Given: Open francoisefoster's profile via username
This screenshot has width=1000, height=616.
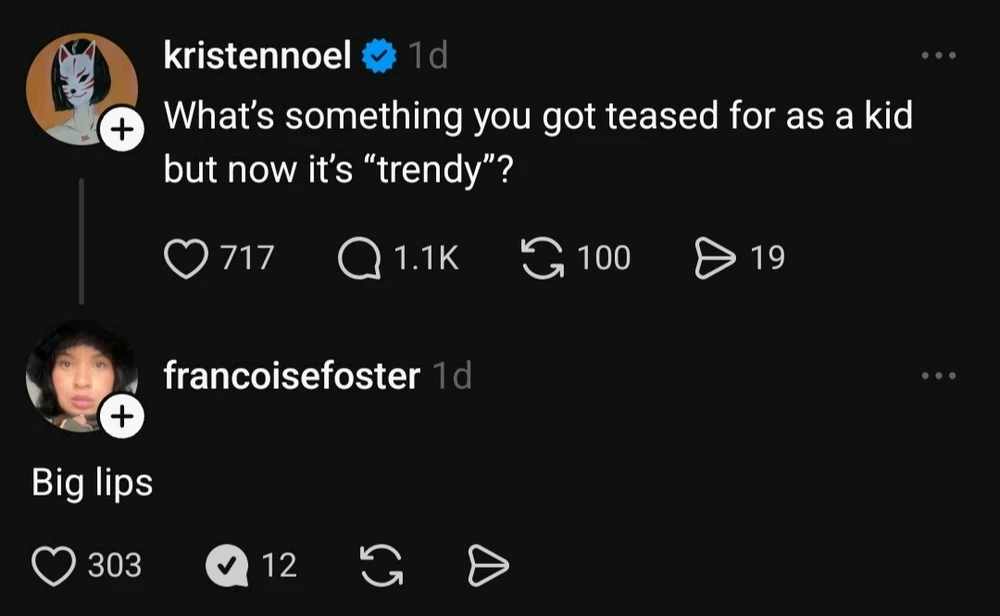Looking at the screenshot, I should (291, 377).
